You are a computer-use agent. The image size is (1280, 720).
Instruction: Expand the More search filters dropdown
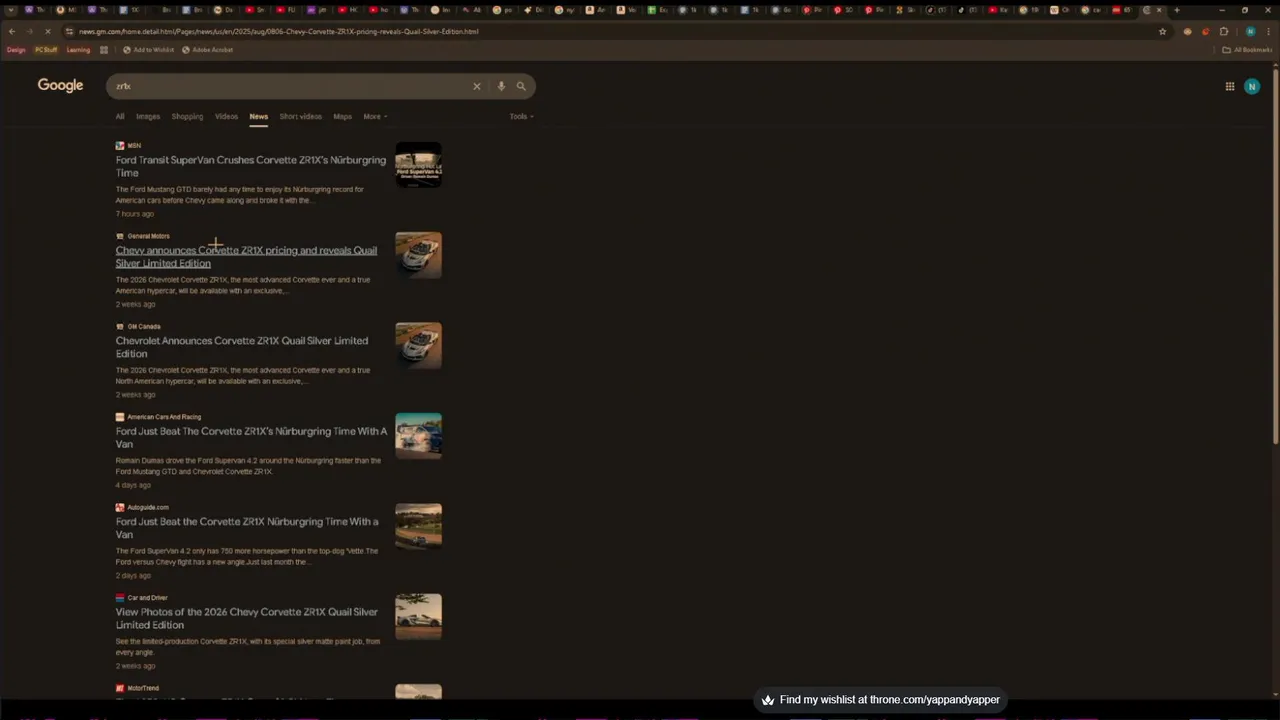(375, 116)
